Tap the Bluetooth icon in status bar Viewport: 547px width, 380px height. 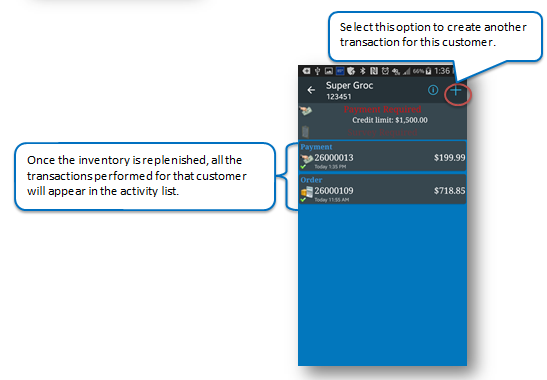click(363, 71)
